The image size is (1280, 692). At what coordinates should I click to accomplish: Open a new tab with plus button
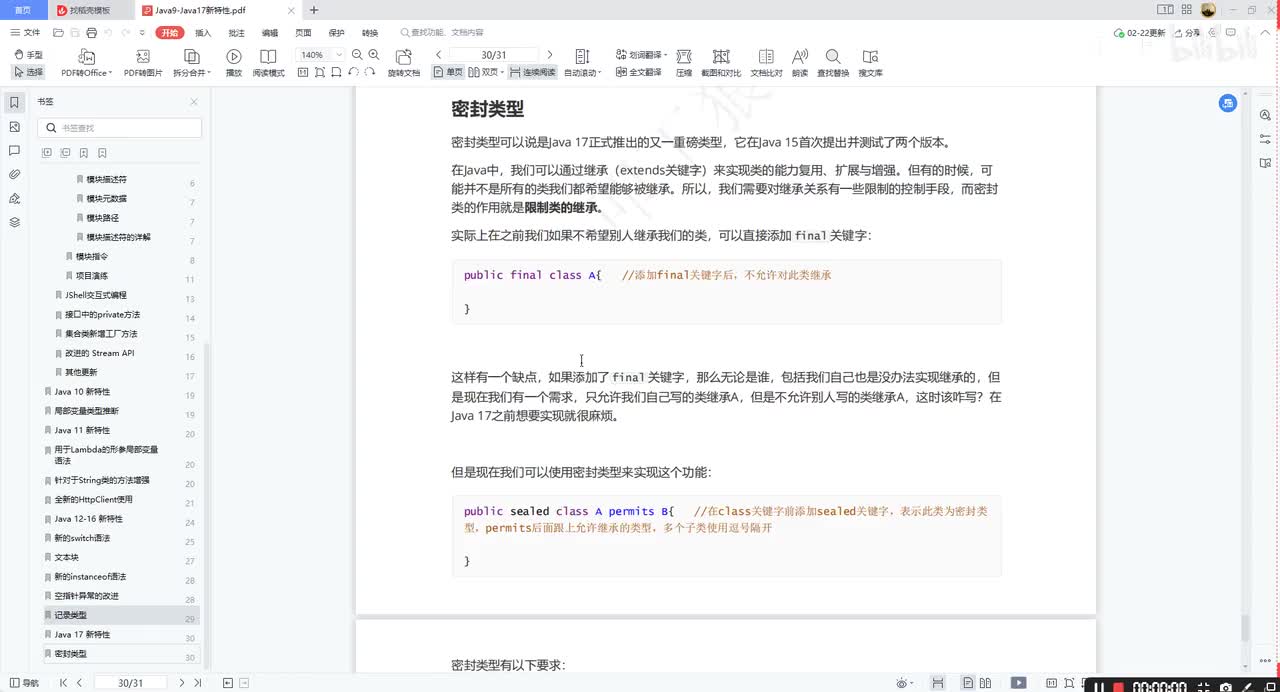314,10
